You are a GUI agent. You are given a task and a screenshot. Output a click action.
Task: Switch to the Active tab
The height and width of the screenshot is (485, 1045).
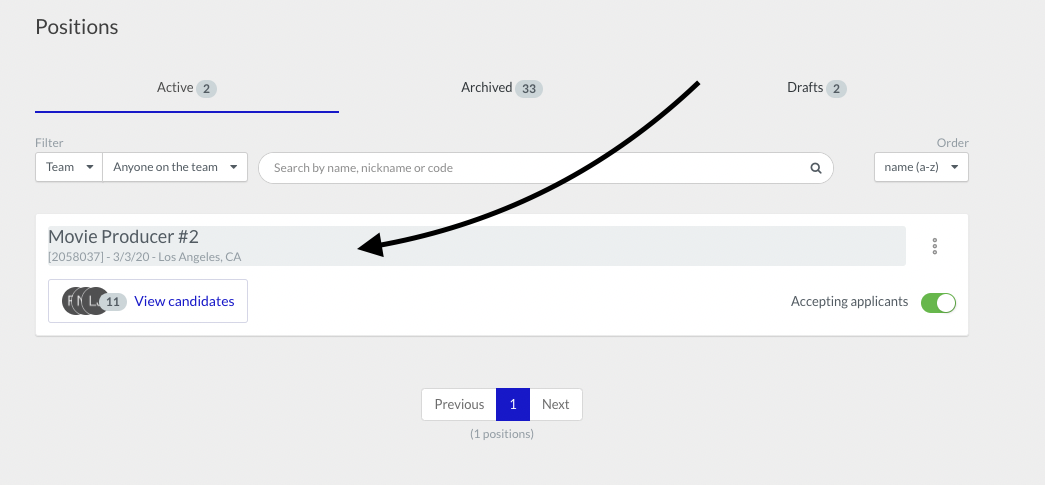(x=175, y=88)
